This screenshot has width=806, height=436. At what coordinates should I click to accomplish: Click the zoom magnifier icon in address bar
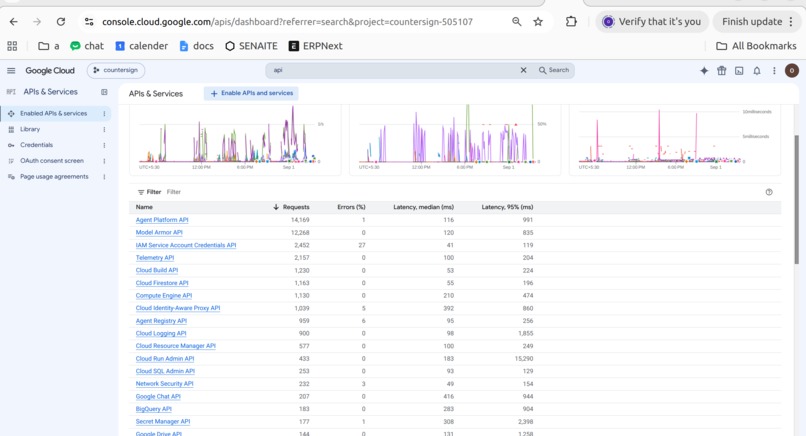coord(517,22)
